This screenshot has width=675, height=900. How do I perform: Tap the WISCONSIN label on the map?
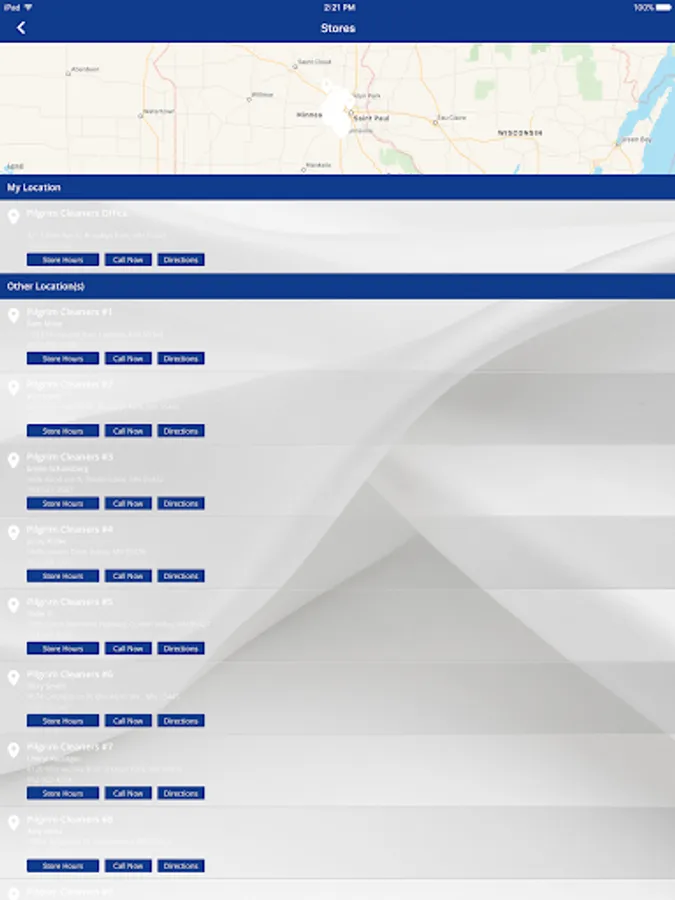pos(519,133)
